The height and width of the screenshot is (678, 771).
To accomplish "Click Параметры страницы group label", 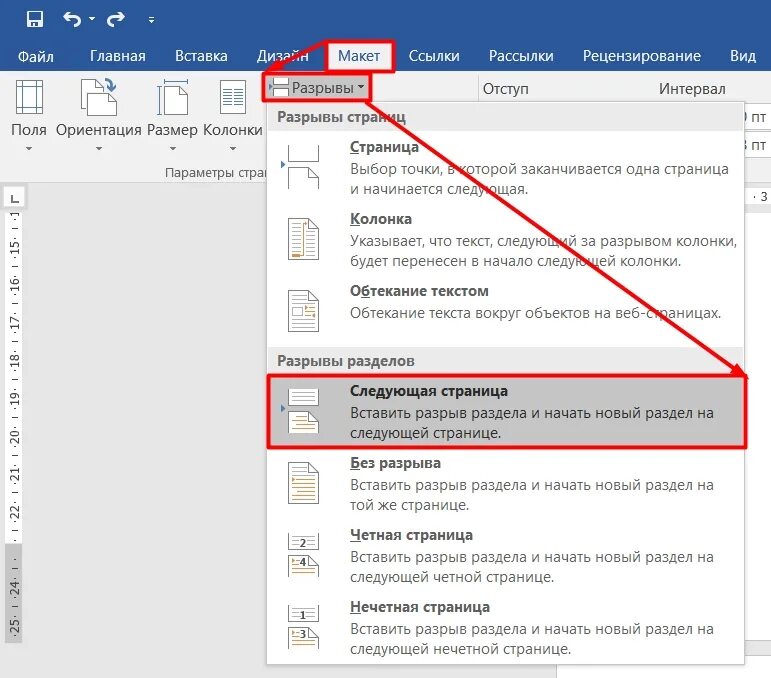I will (x=215, y=173).
